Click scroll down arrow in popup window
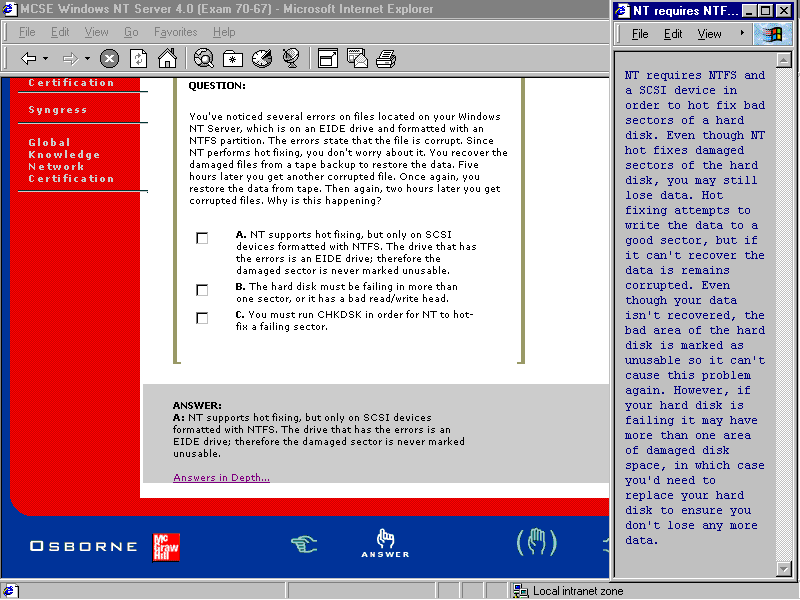The height and width of the screenshot is (600, 800). 784,569
